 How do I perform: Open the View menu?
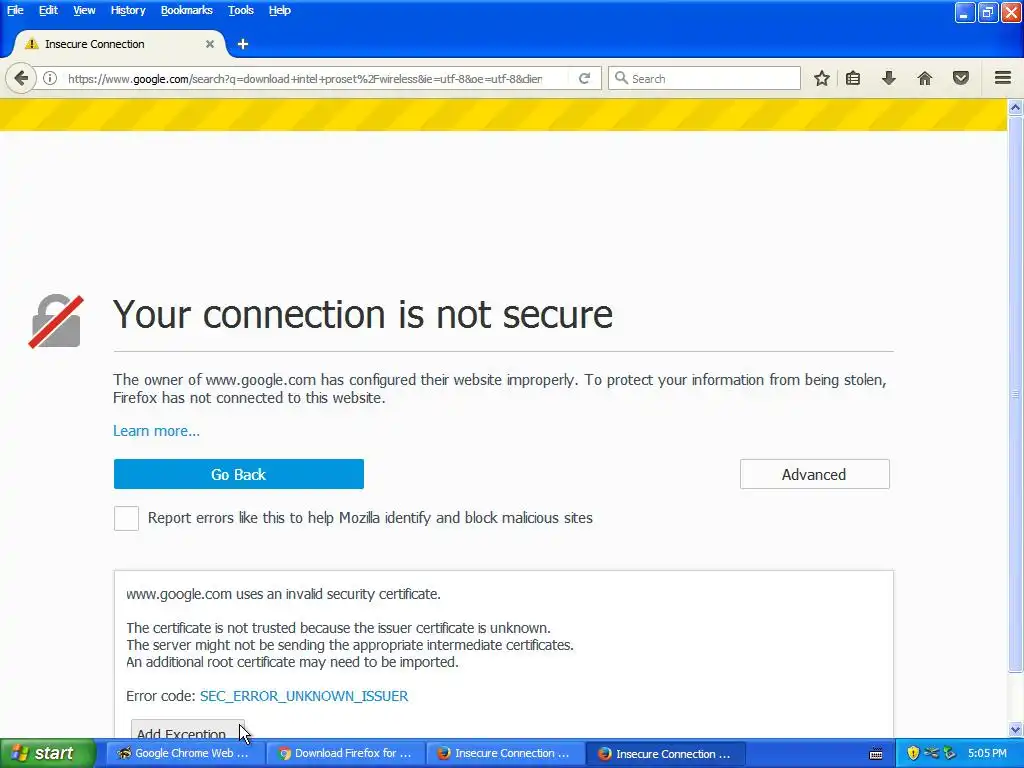[x=84, y=10]
